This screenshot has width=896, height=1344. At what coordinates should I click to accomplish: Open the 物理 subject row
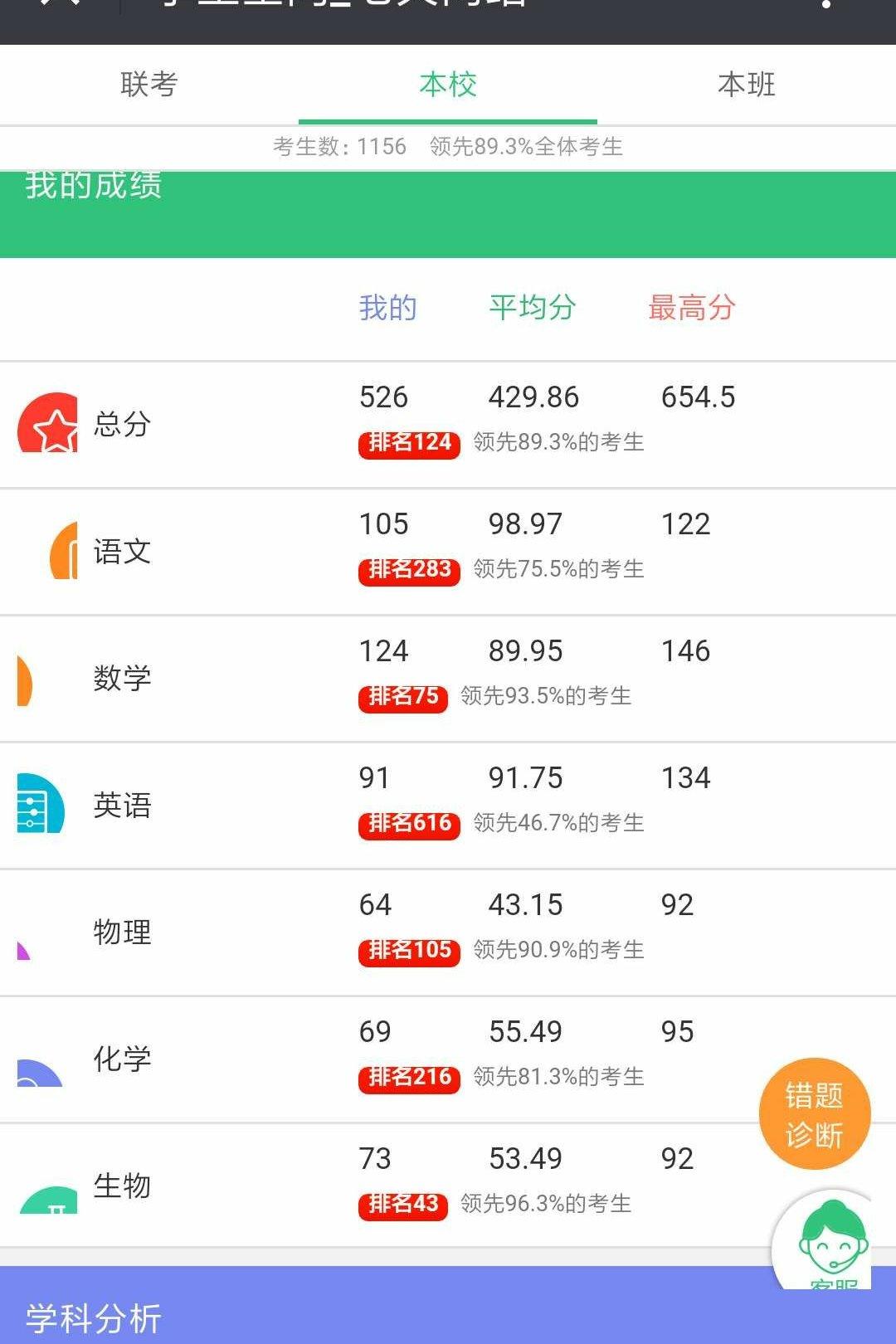pyautogui.click(x=123, y=932)
